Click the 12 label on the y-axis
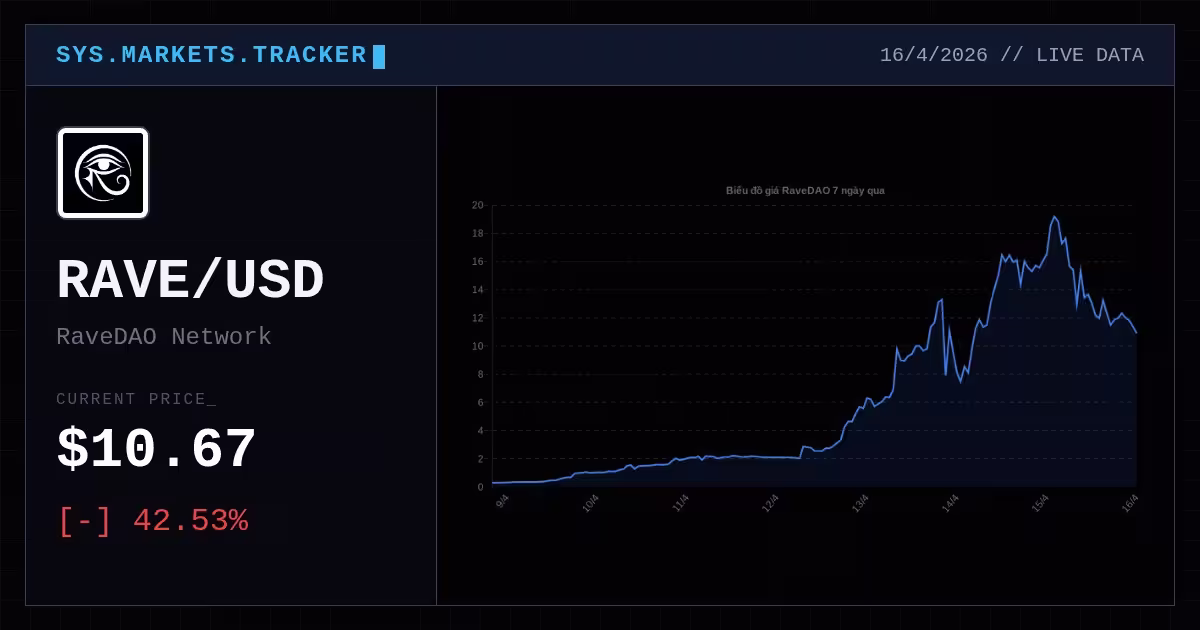This screenshot has width=1200, height=630. coord(478,318)
